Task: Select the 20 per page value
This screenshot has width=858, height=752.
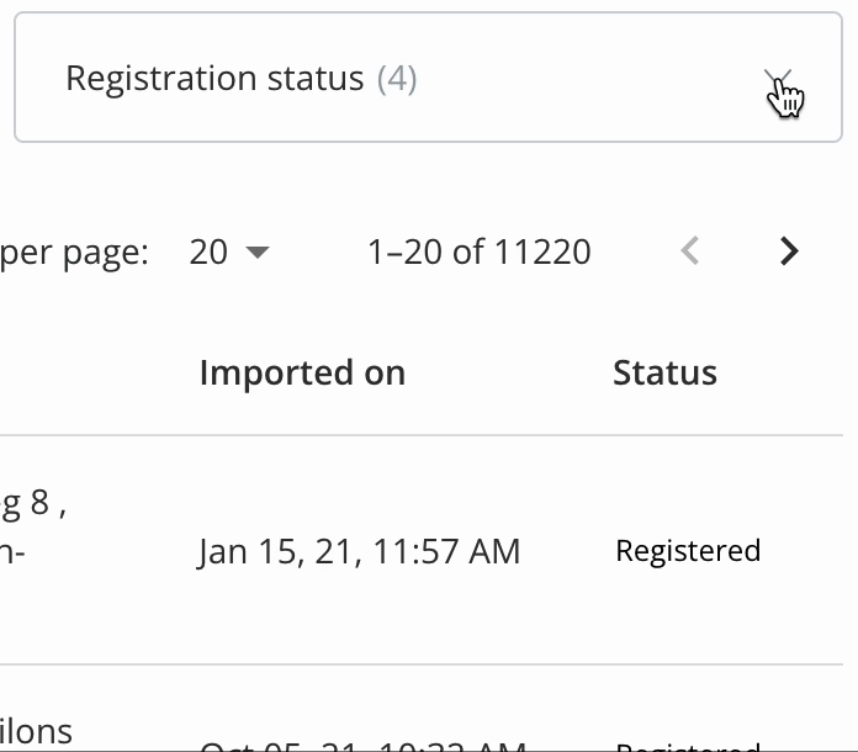Action: (208, 252)
